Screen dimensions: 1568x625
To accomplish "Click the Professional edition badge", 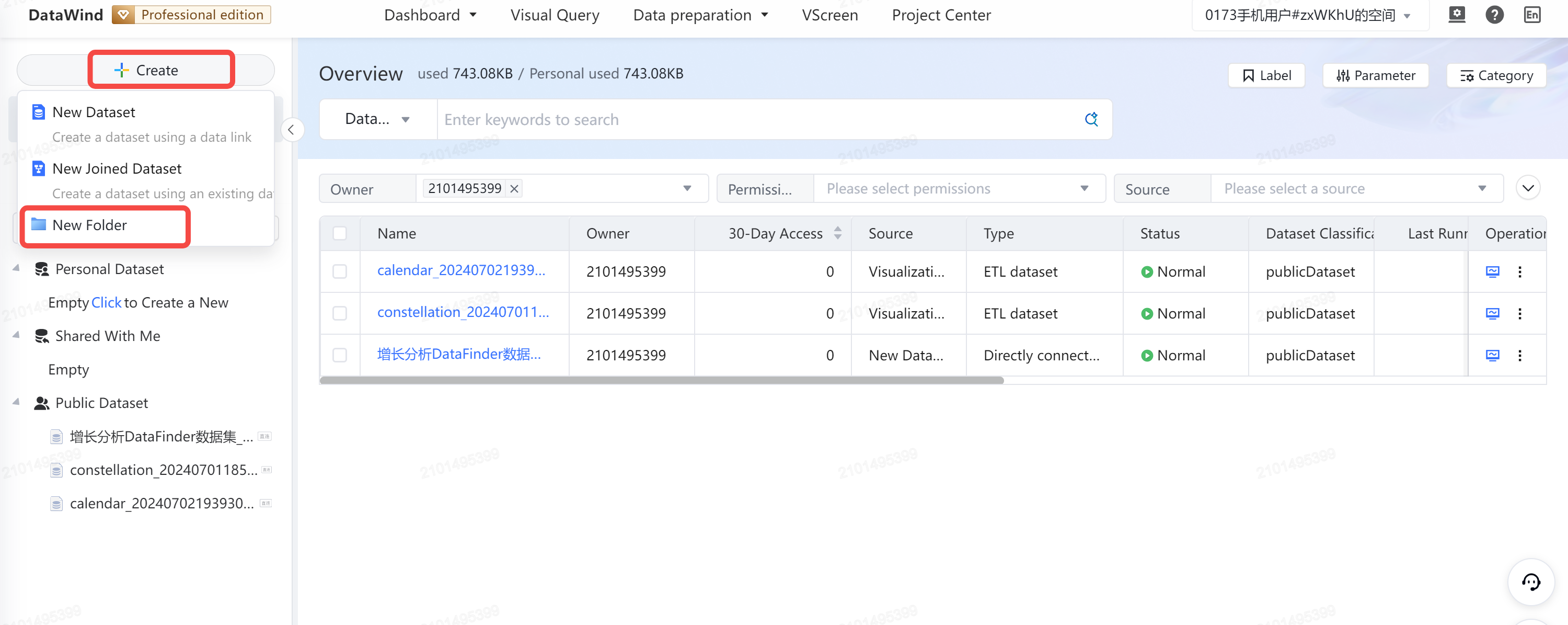I will click(192, 15).
